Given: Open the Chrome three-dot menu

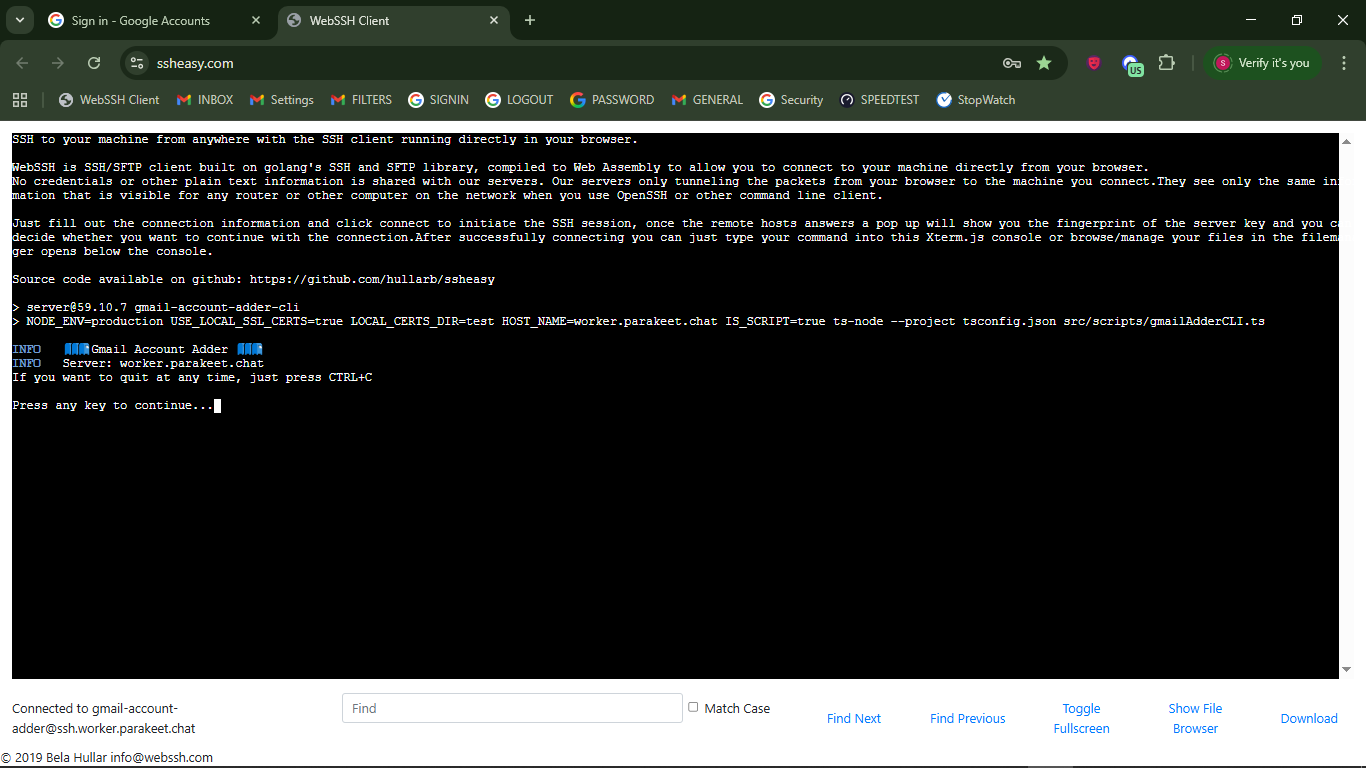Looking at the screenshot, I should pos(1344,63).
